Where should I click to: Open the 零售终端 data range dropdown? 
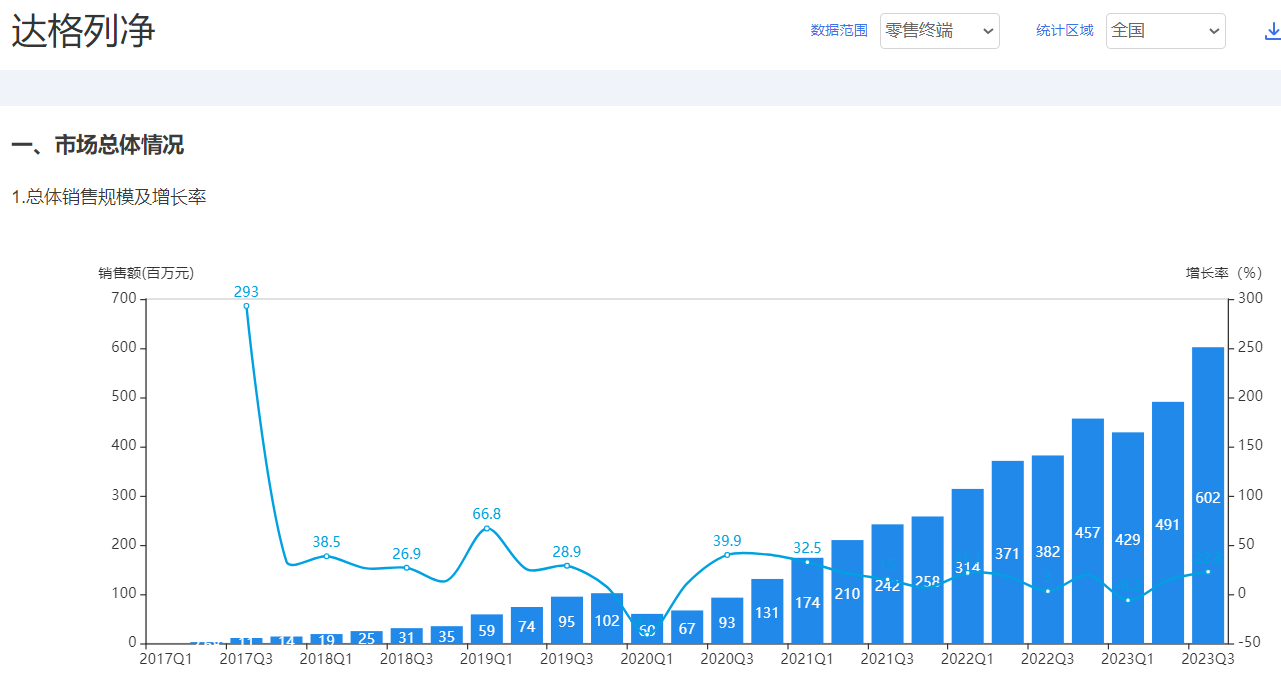click(x=939, y=31)
